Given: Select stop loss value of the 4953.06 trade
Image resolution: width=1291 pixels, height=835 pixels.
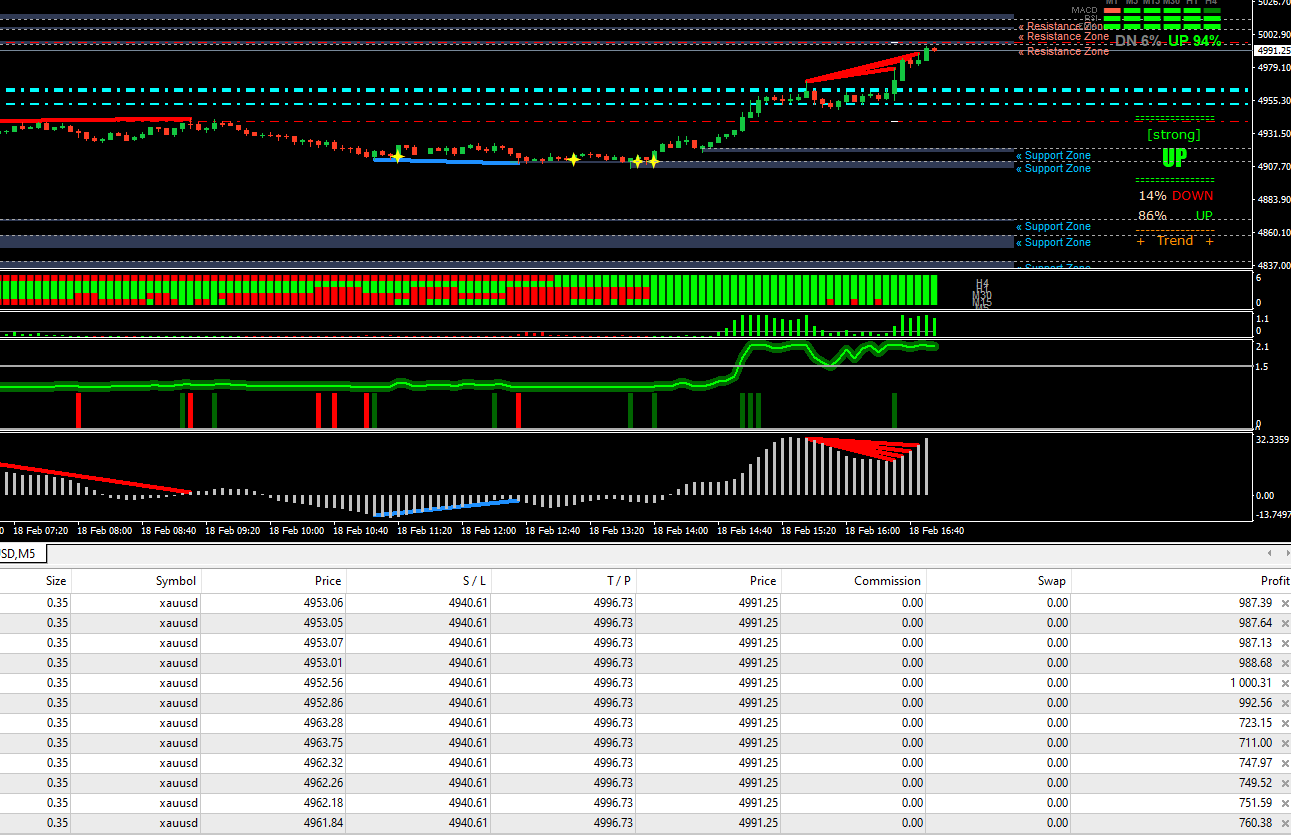Looking at the screenshot, I should [x=468, y=603].
